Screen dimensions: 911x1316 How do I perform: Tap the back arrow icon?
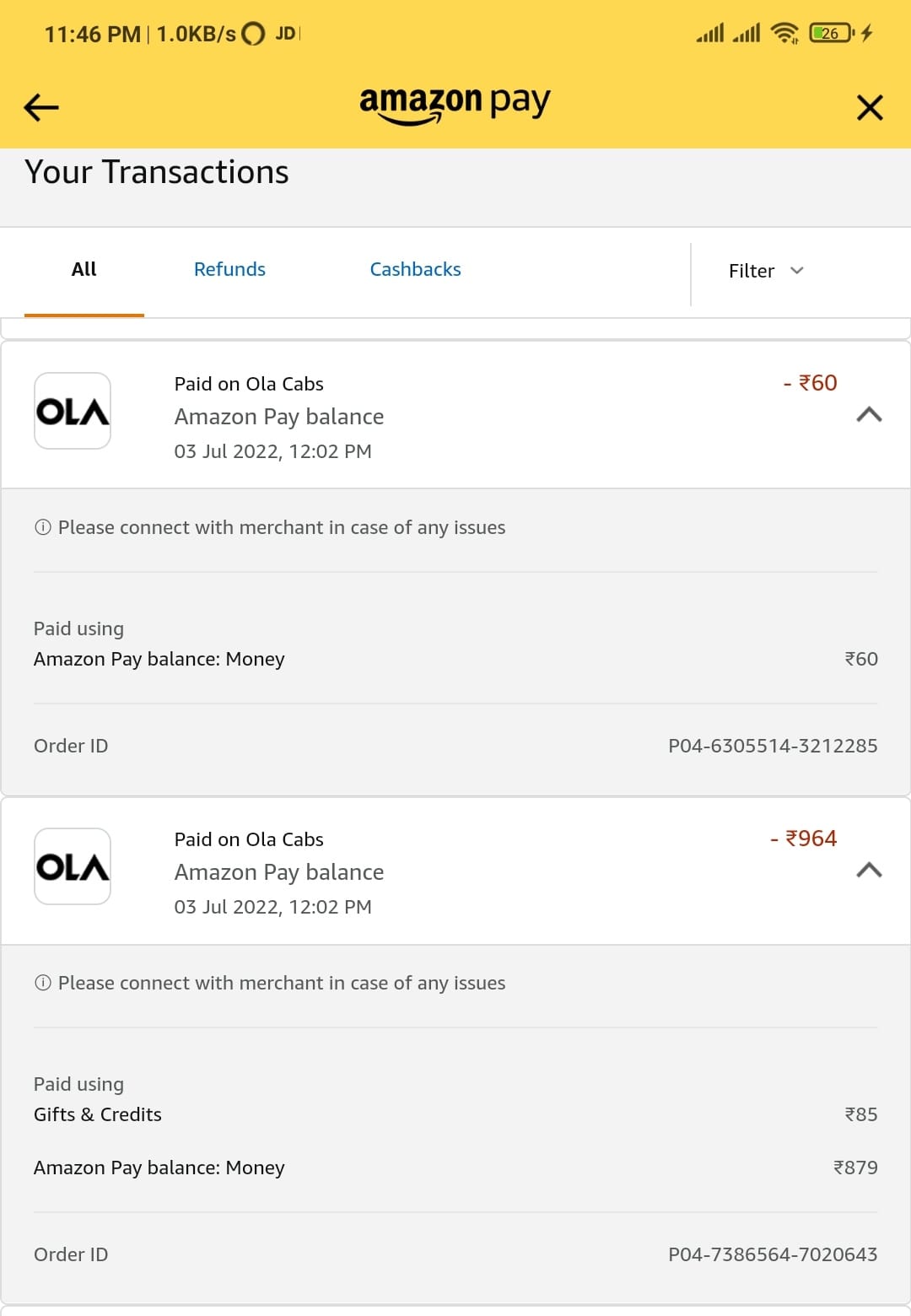pyautogui.click(x=41, y=107)
